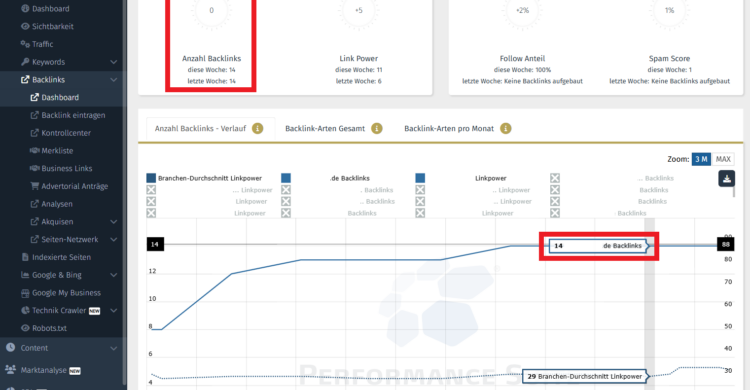Expand the Seiten-Netzwerk chevron
The image size is (750, 390).
(x=113, y=239)
